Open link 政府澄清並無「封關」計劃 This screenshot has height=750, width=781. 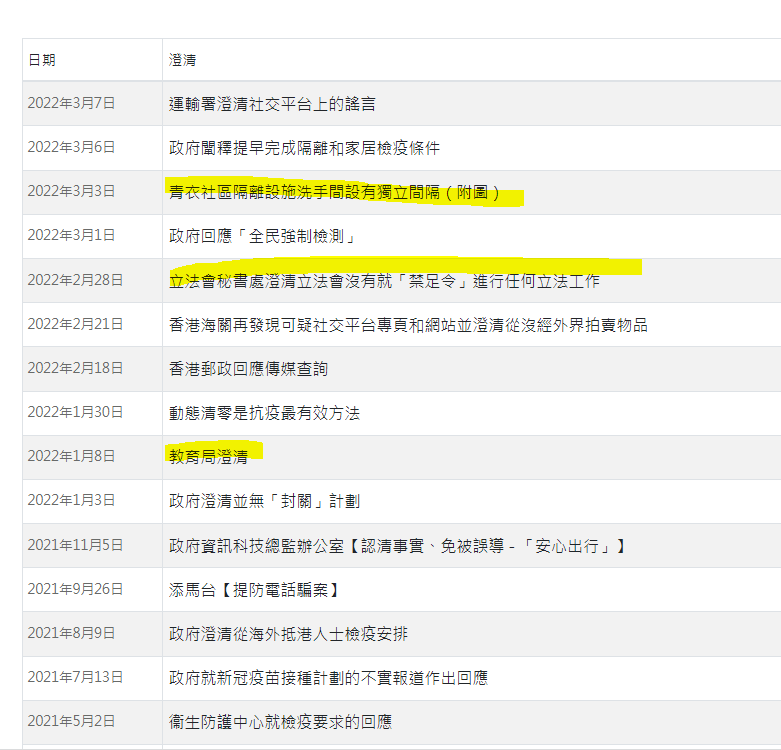pos(264,501)
